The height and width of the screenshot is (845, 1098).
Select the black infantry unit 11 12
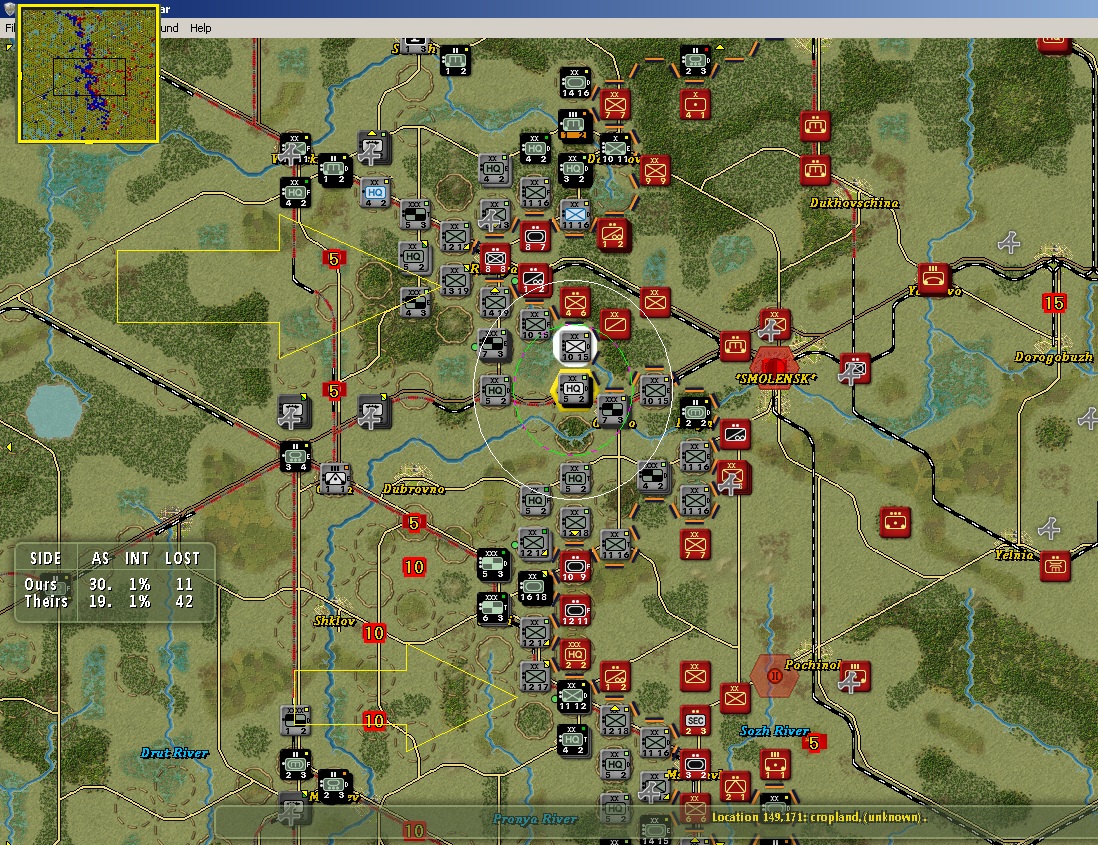coord(574,697)
